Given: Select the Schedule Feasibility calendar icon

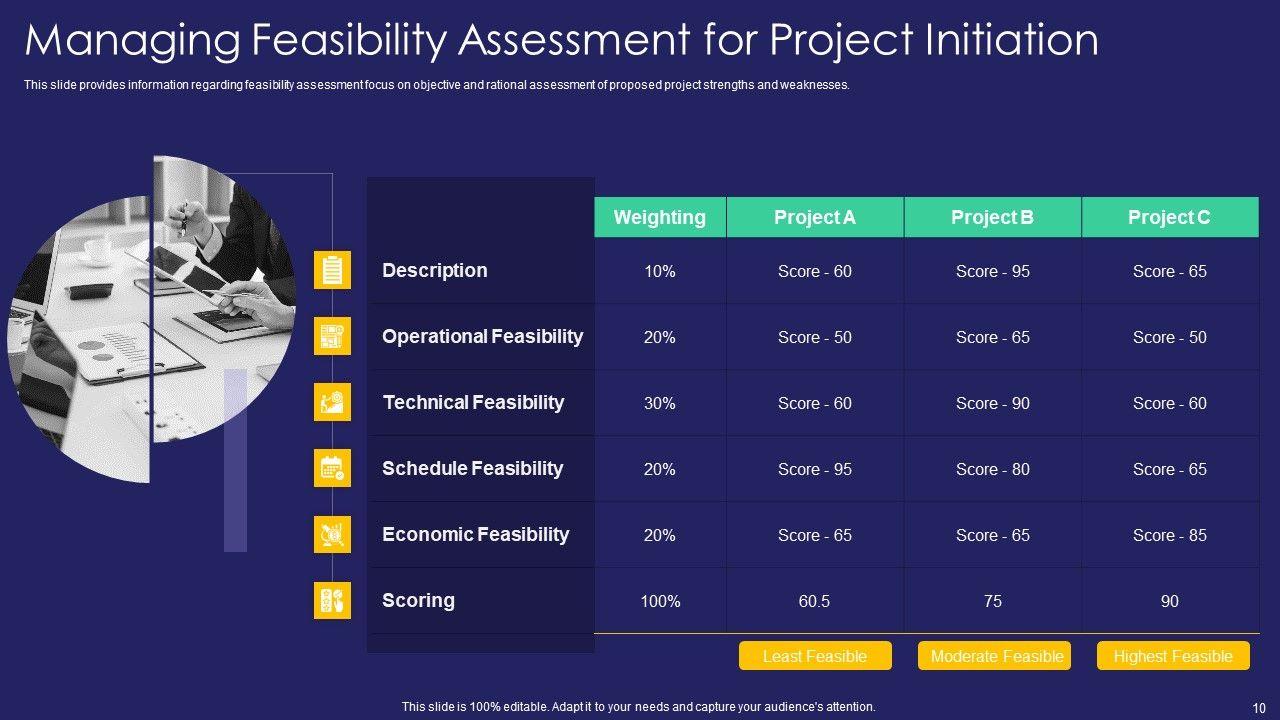Looking at the screenshot, I should pos(332,468).
